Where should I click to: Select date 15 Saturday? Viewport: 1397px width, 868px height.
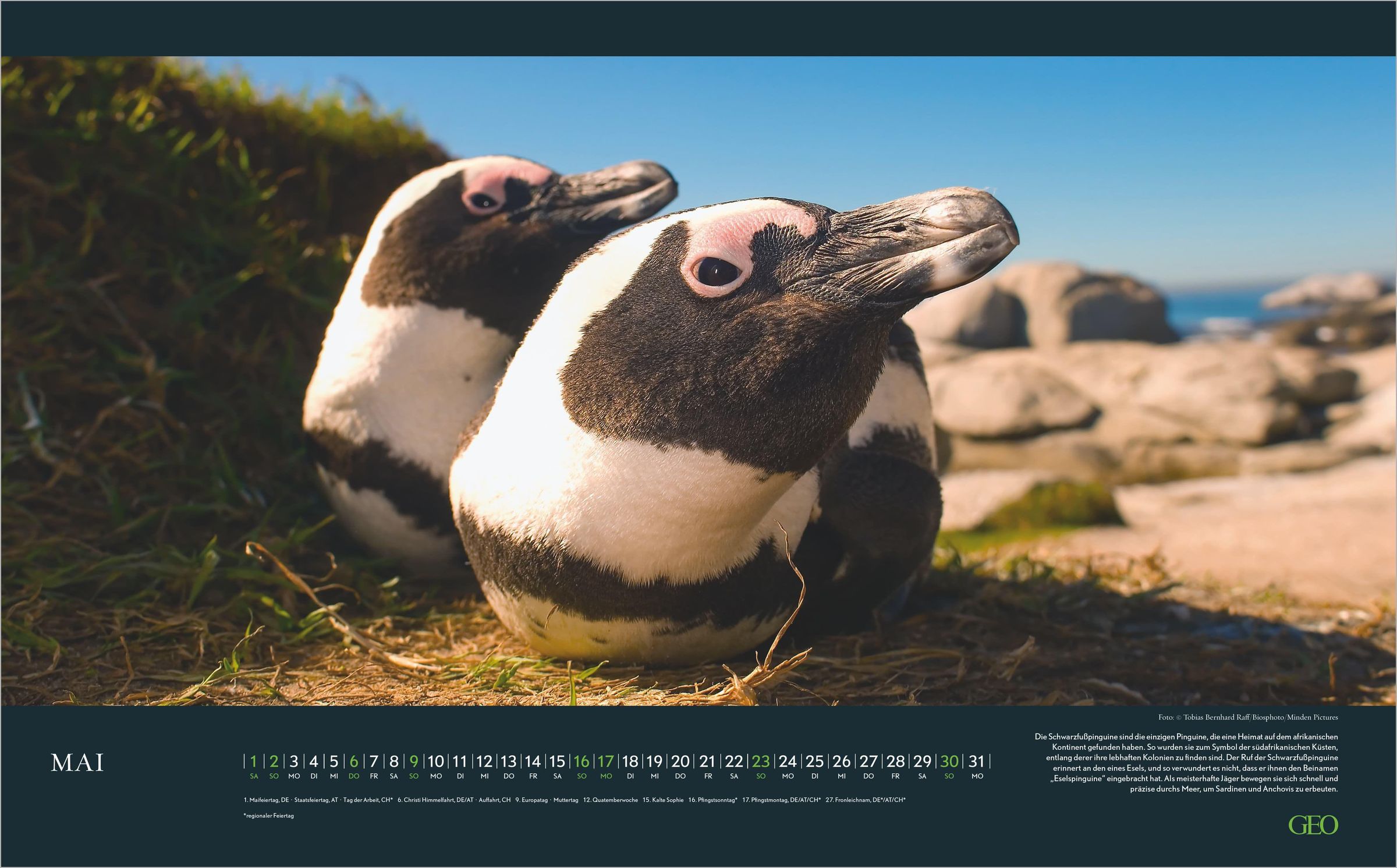pyautogui.click(x=557, y=761)
